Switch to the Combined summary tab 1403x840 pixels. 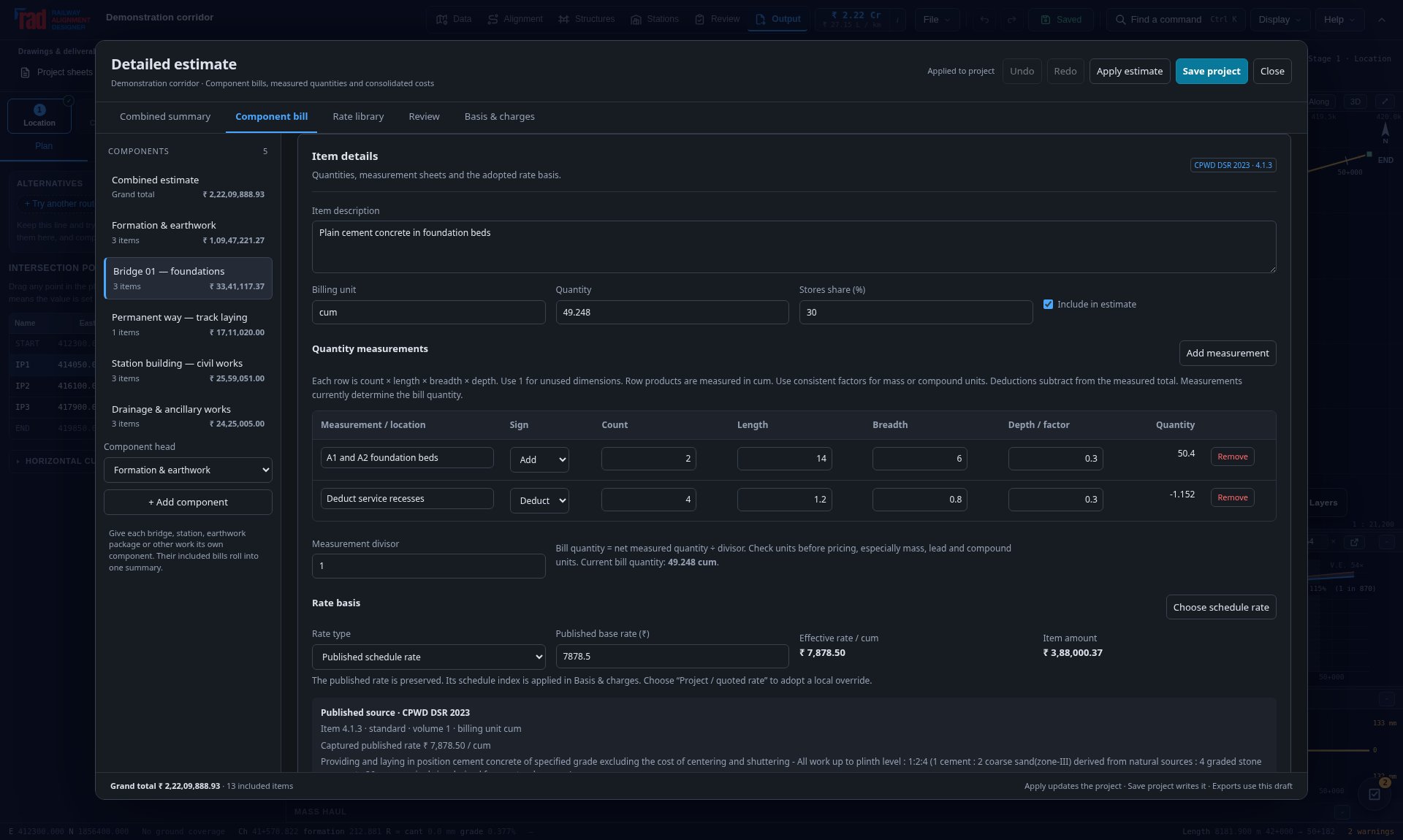tap(165, 117)
